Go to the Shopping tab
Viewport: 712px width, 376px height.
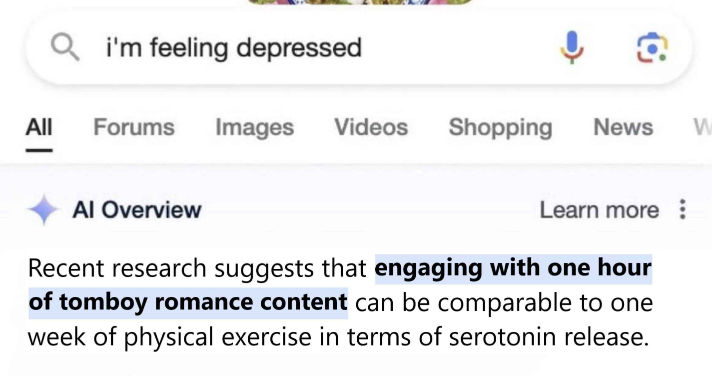500,128
